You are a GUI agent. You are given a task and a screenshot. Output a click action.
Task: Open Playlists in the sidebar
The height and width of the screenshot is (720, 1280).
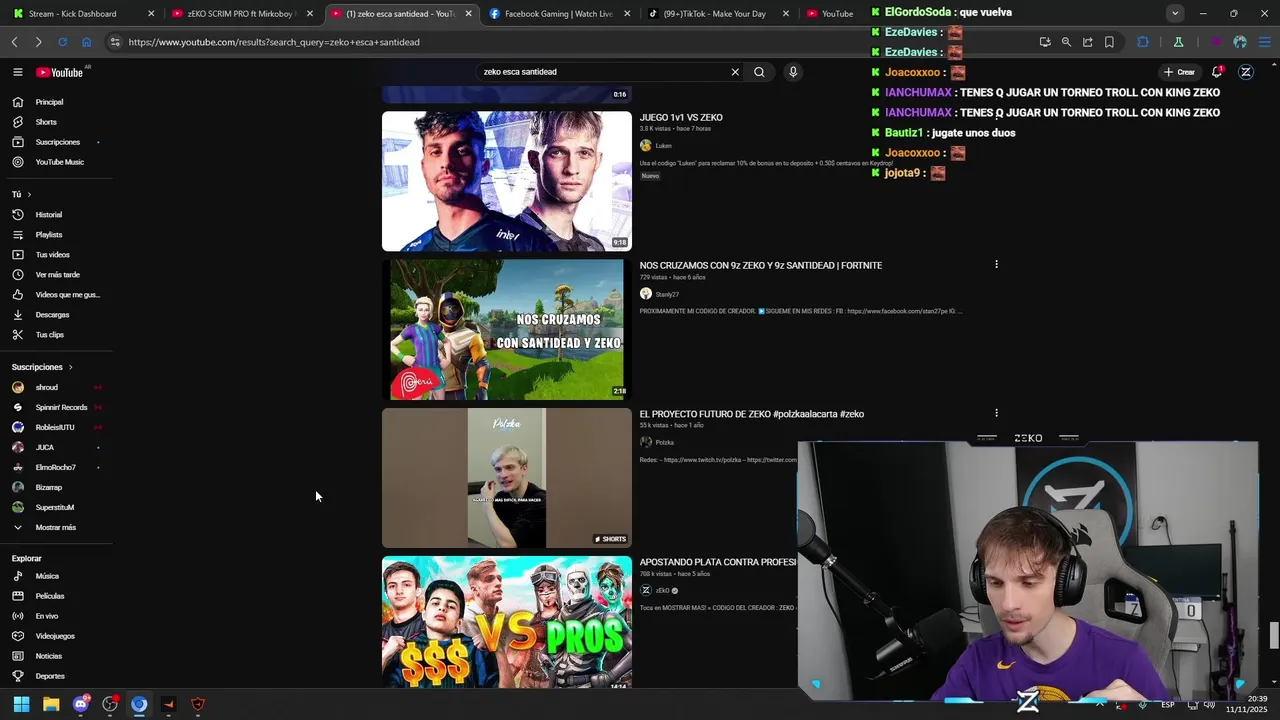tap(56, 235)
